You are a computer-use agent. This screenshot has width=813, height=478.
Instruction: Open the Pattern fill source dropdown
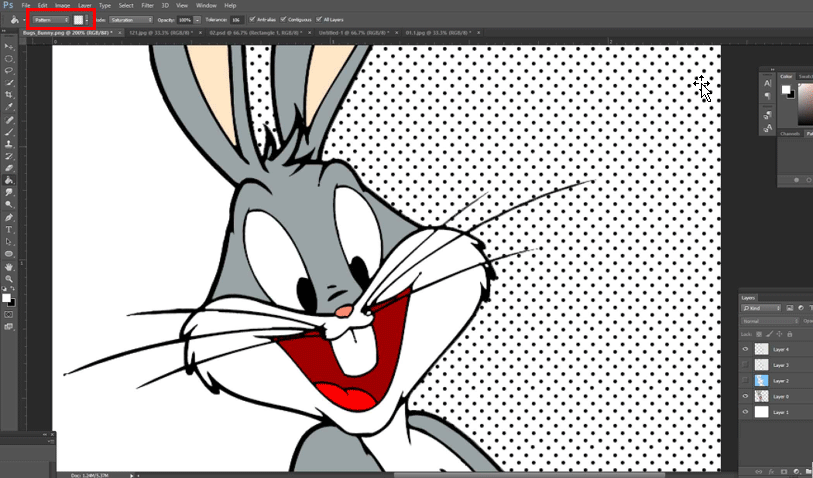point(50,19)
